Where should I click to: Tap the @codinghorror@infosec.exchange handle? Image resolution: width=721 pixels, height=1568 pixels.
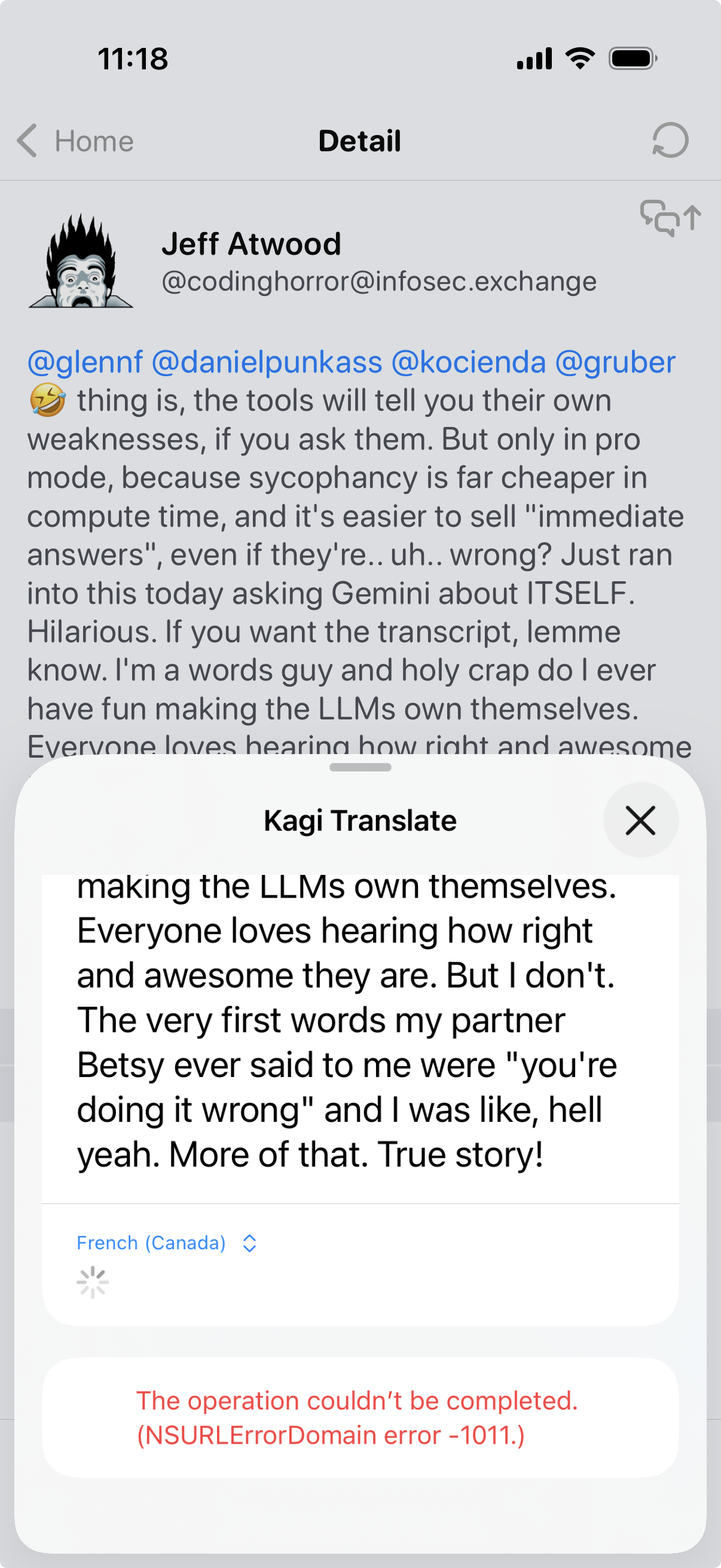pos(378,281)
